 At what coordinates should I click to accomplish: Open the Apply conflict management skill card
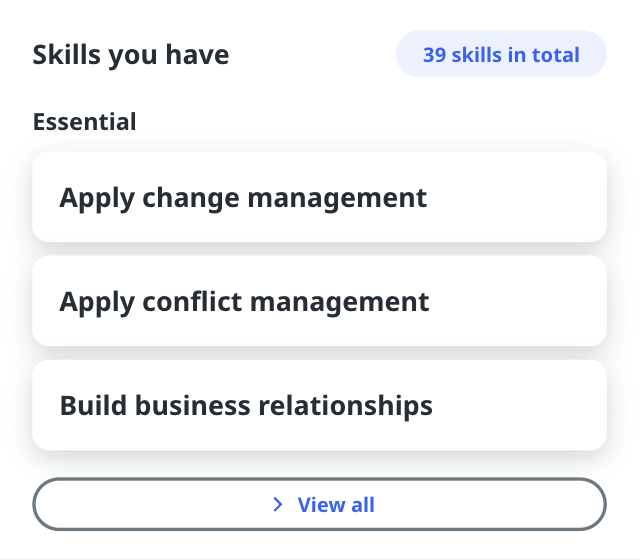[320, 301]
